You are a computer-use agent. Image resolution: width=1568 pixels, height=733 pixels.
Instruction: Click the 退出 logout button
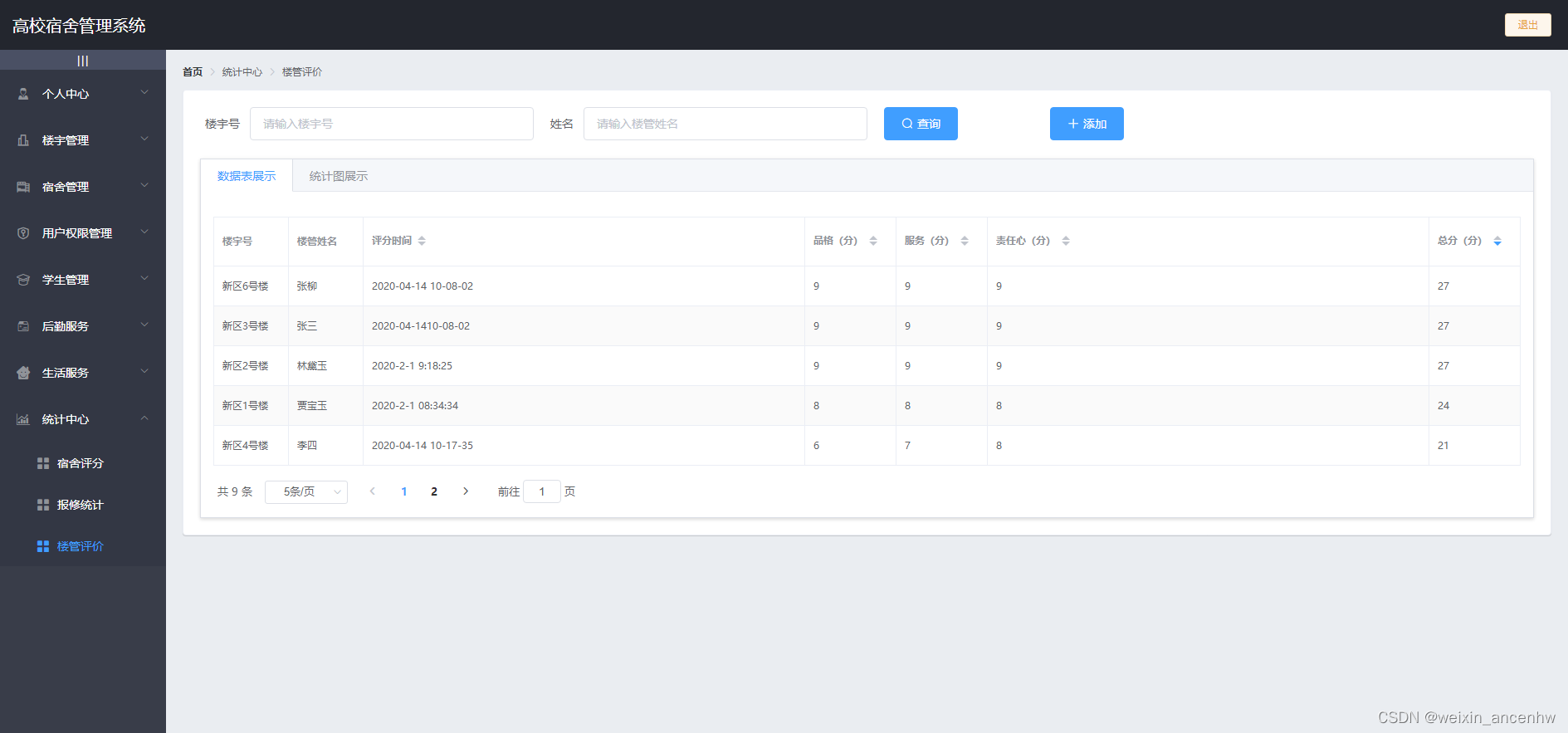click(x=1527, y=25)
